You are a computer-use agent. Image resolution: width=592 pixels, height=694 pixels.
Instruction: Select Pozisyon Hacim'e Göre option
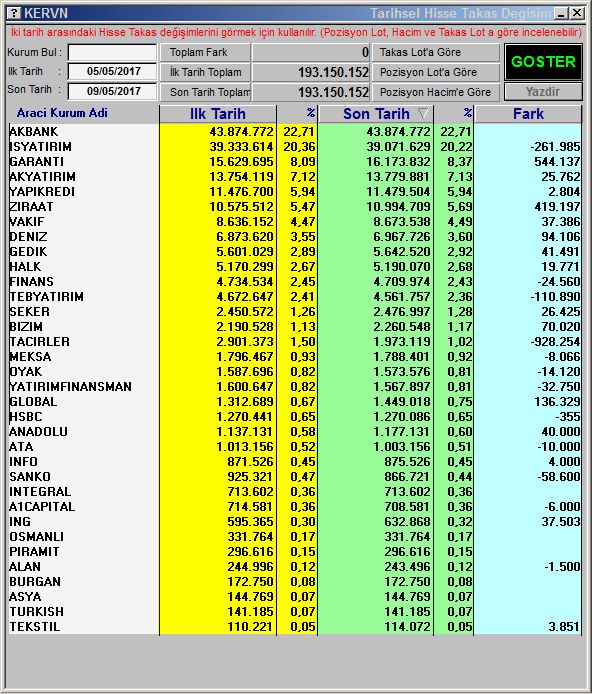click(436, 92)
